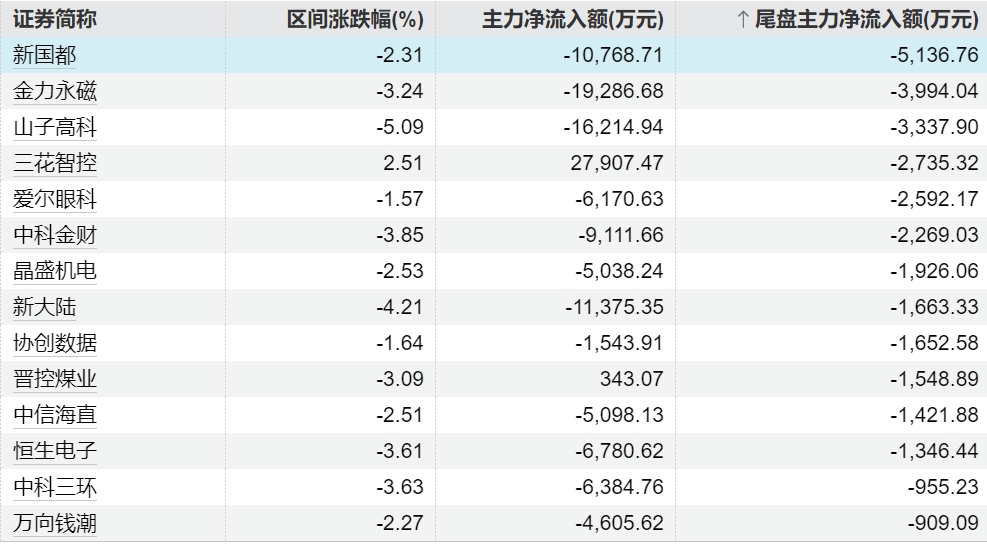Open the 新大陆 stock link
The width and height of the screenshot is (987, 544).
44,307
